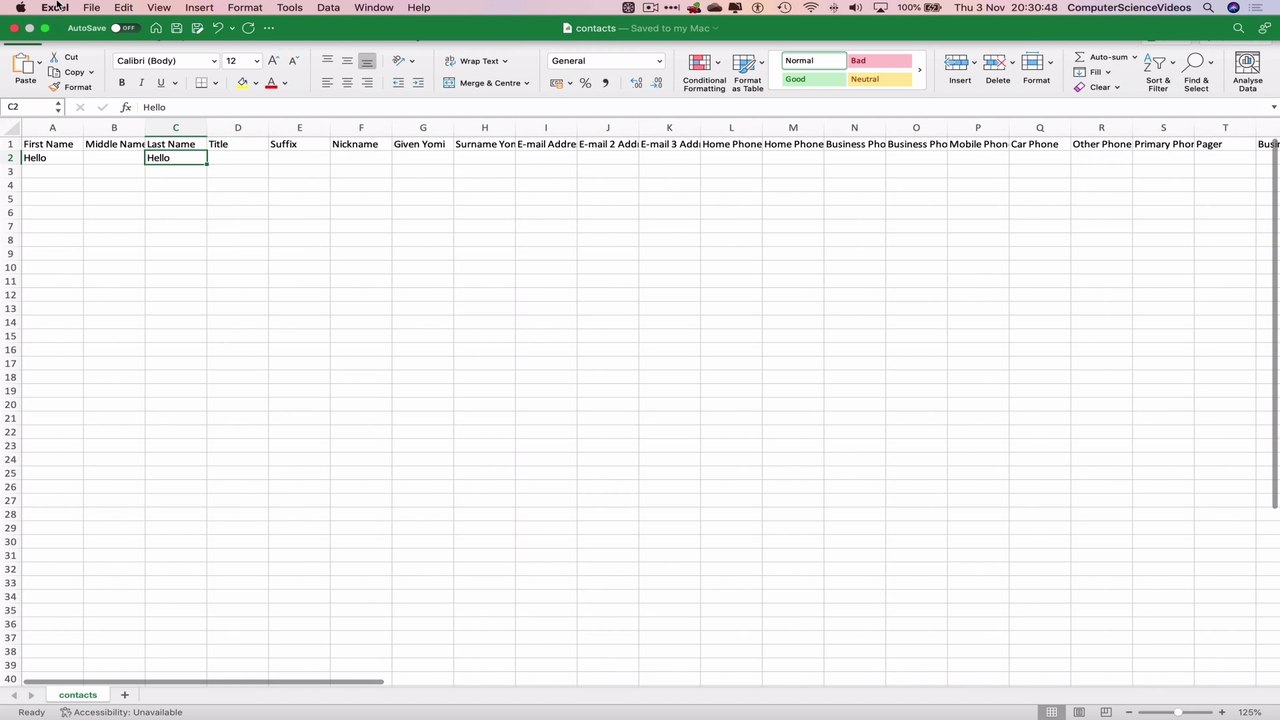Click Format as Table
This screenshot has width=1280, height=720.
747,72
